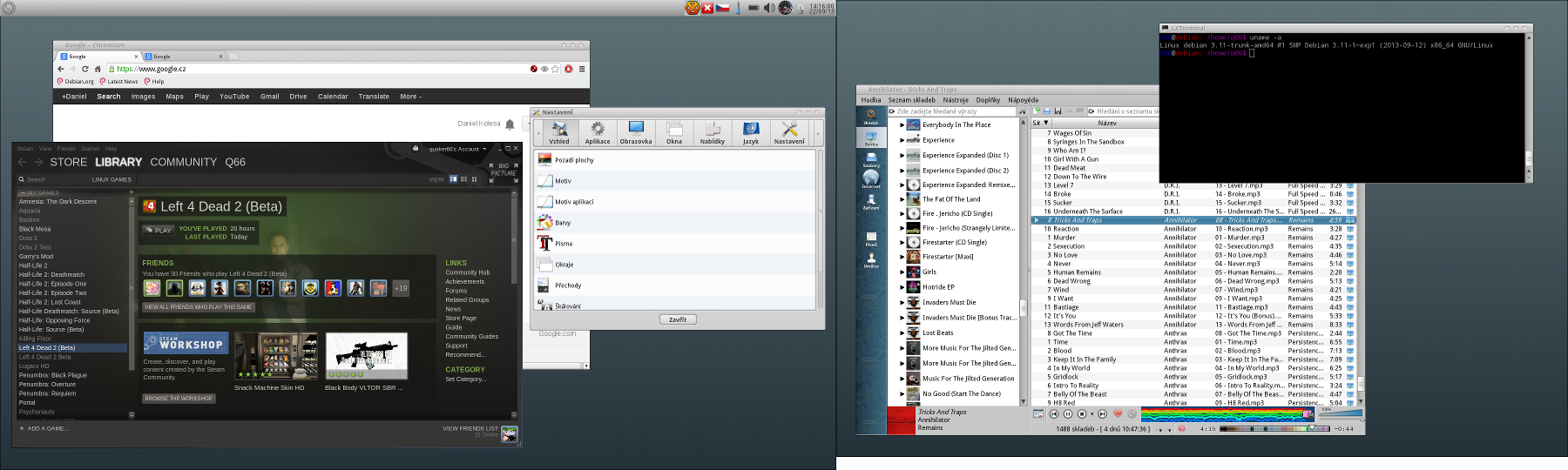This screenshot has height=470, width=1568.
Task: Reload the Google page in Chromium
Action: click(84, 69)
